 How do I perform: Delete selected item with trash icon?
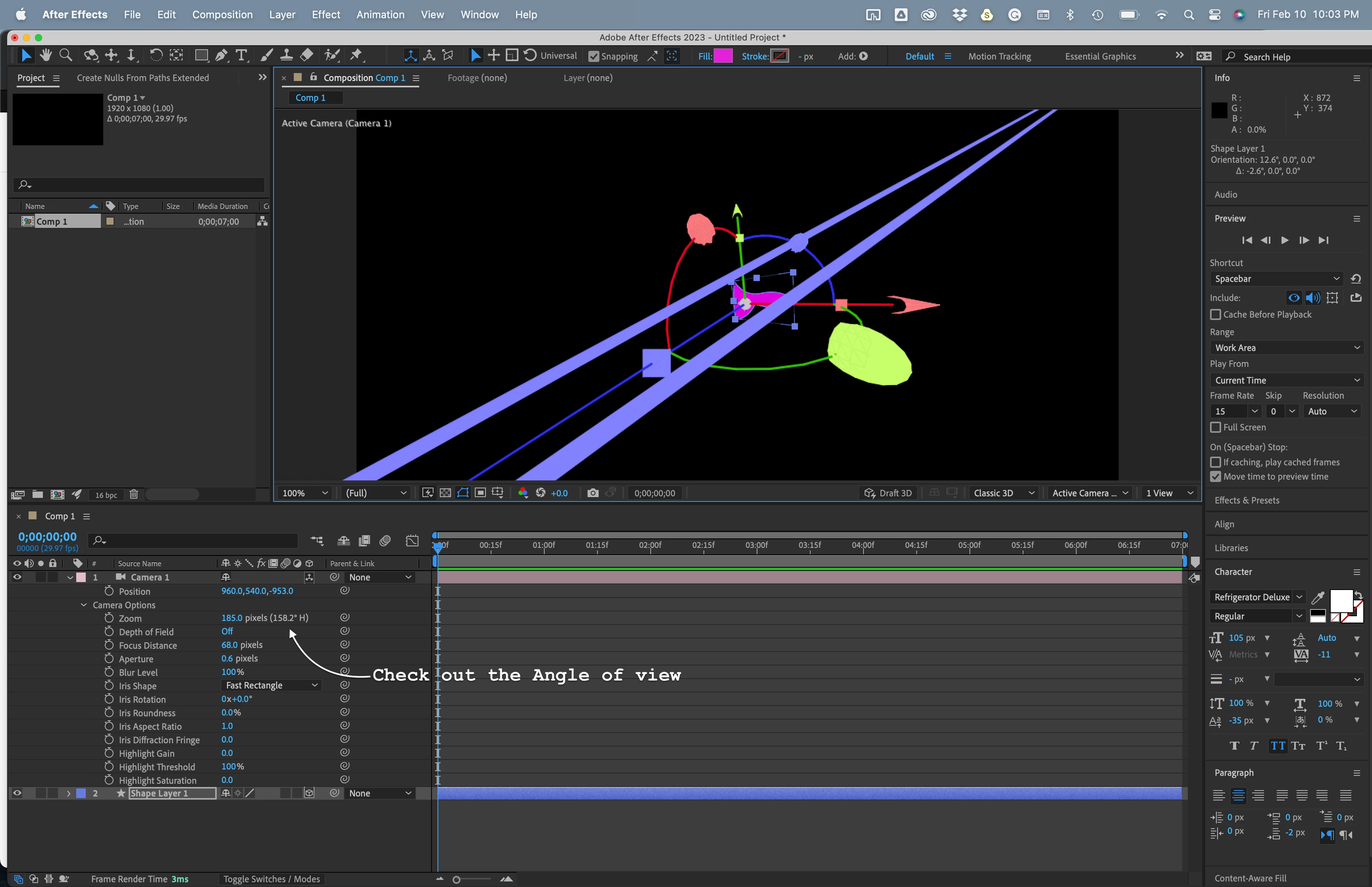(133, 494)
